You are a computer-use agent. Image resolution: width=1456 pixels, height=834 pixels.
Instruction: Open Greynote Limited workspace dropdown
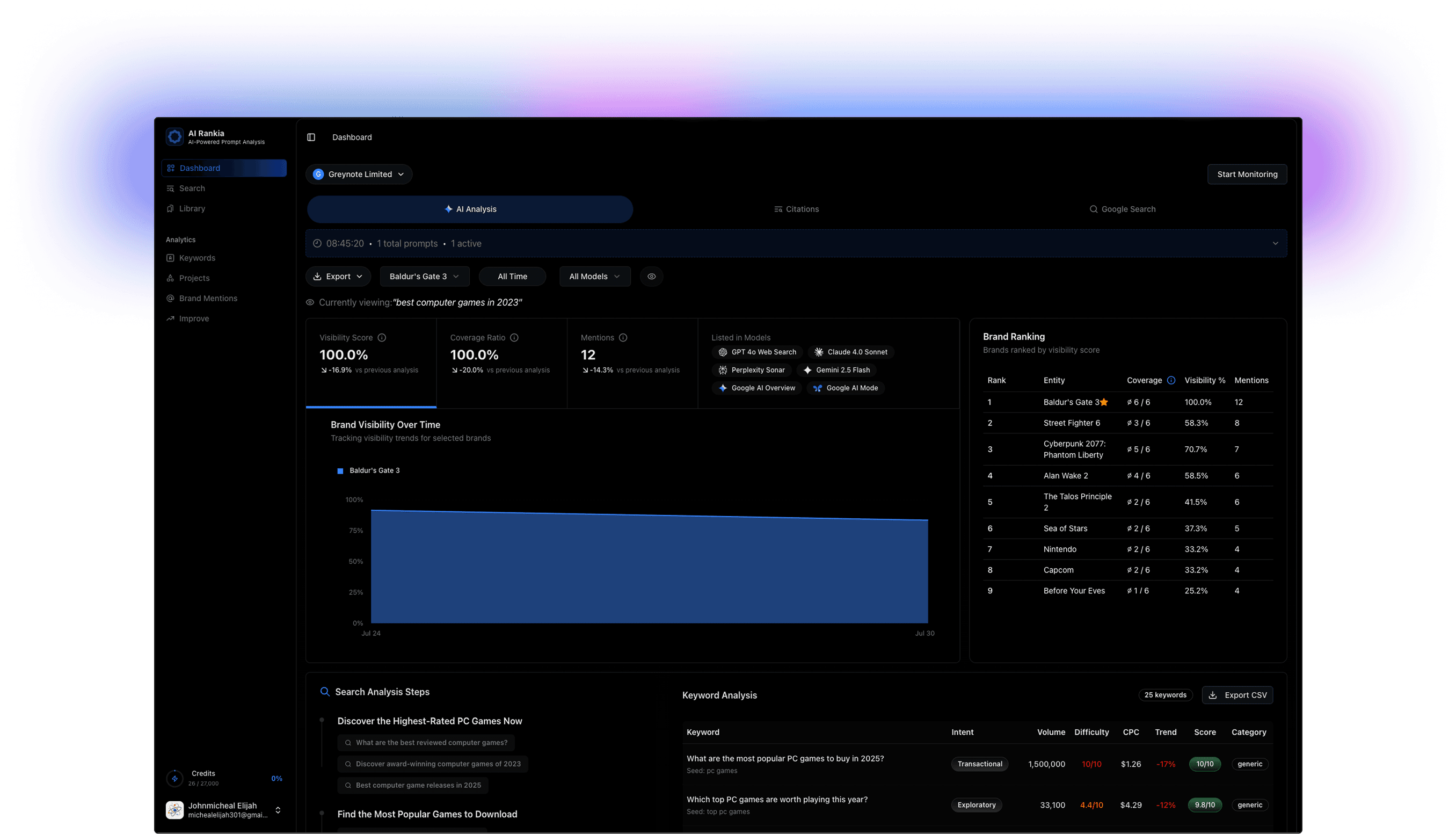[x=359, y=174]
